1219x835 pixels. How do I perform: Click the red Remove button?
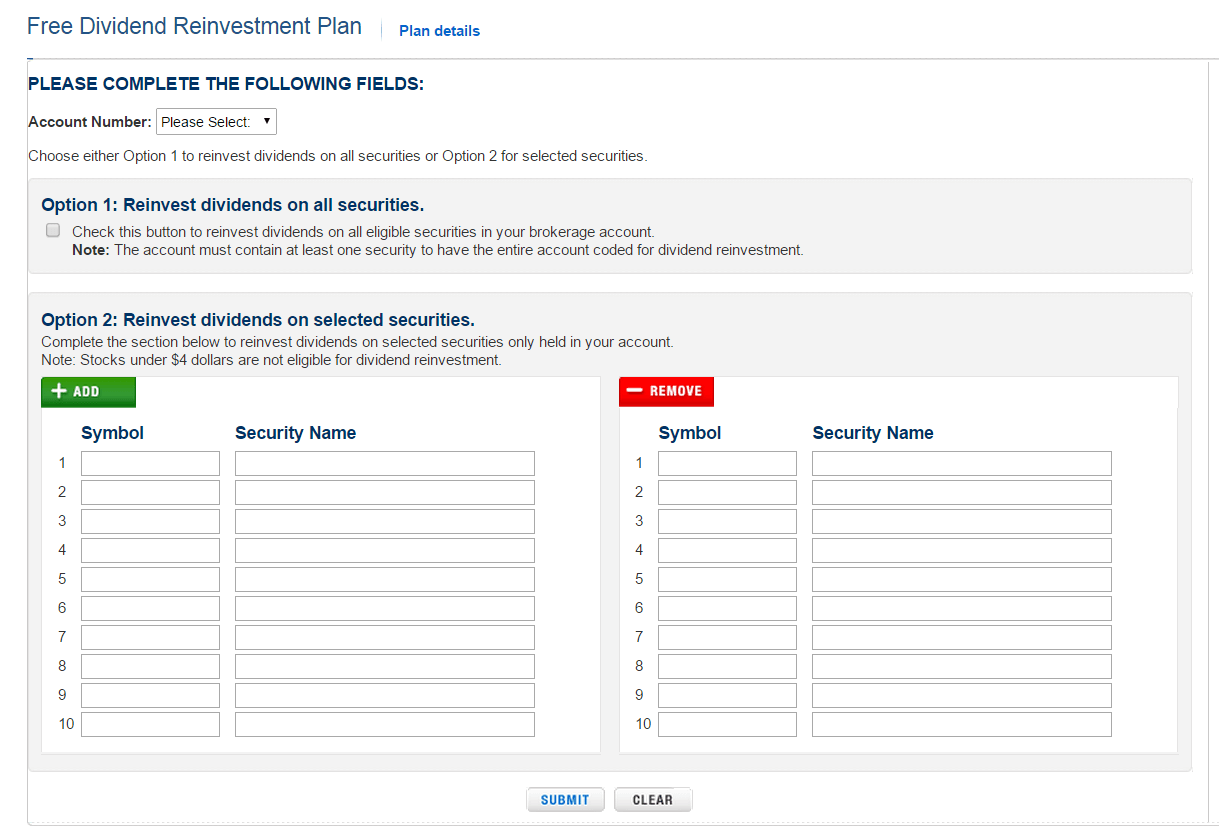666,391
